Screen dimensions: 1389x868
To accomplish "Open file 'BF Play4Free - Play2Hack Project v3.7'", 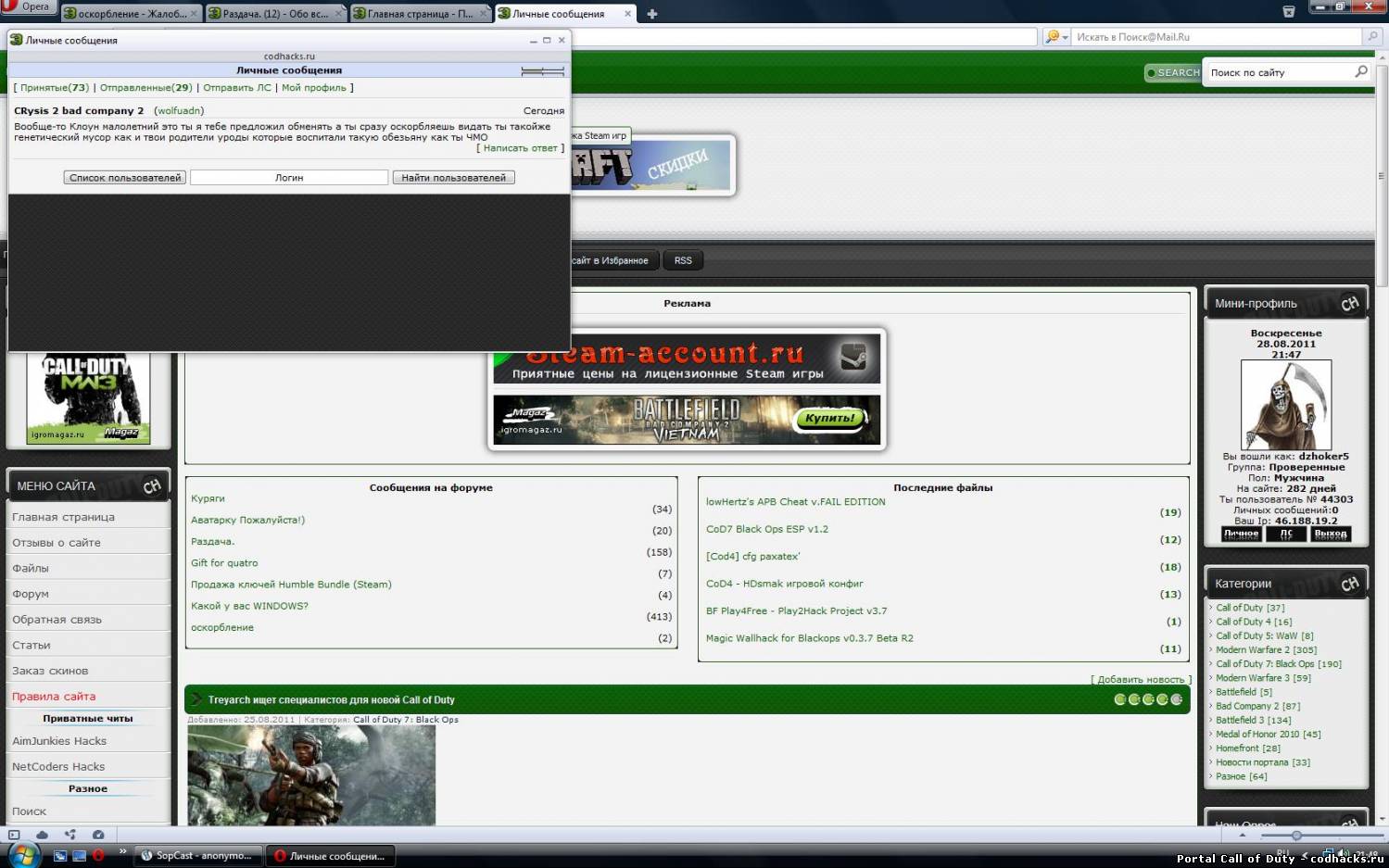I will (x=797, y=611).
